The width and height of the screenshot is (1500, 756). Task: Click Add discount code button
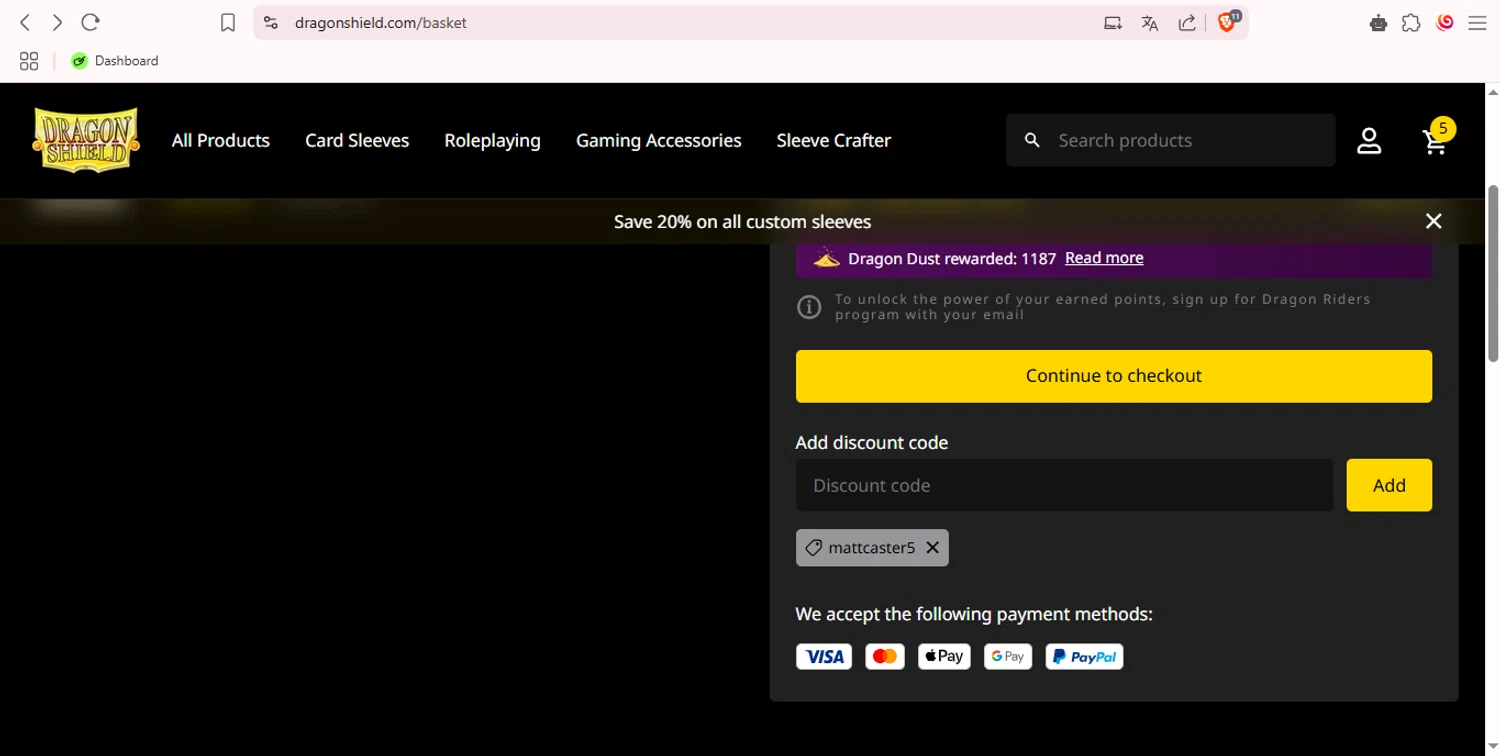(1389, 485)
